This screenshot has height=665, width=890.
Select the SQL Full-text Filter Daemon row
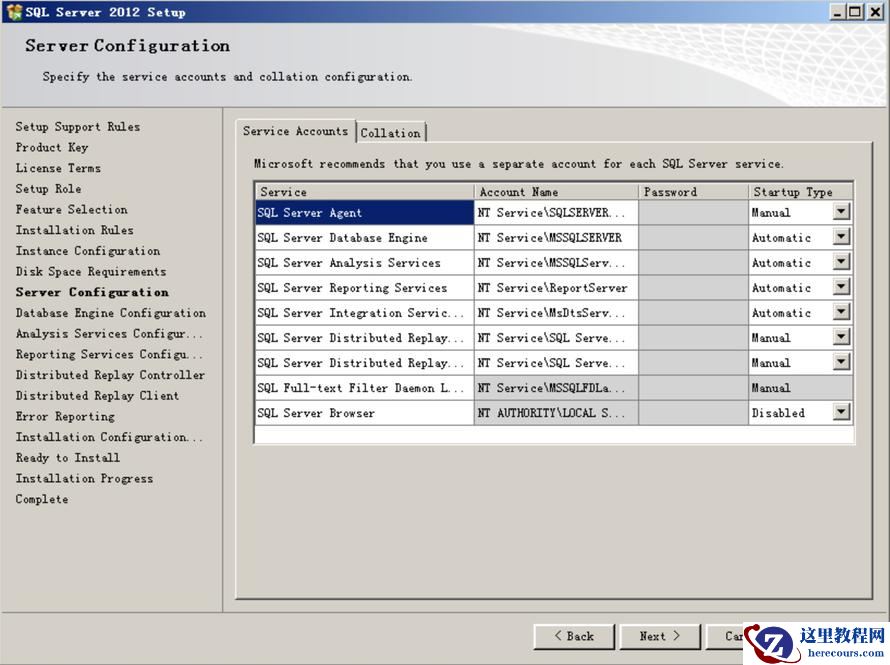[x=364, y=388]
